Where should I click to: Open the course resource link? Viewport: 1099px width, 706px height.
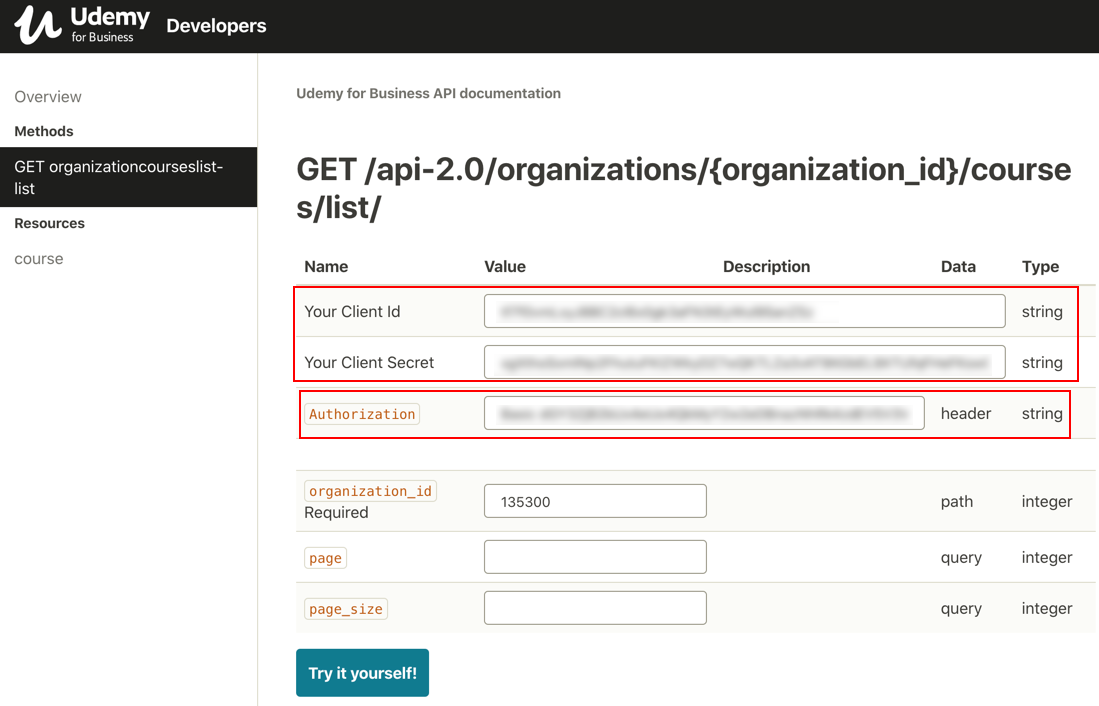tap(39, 259)
